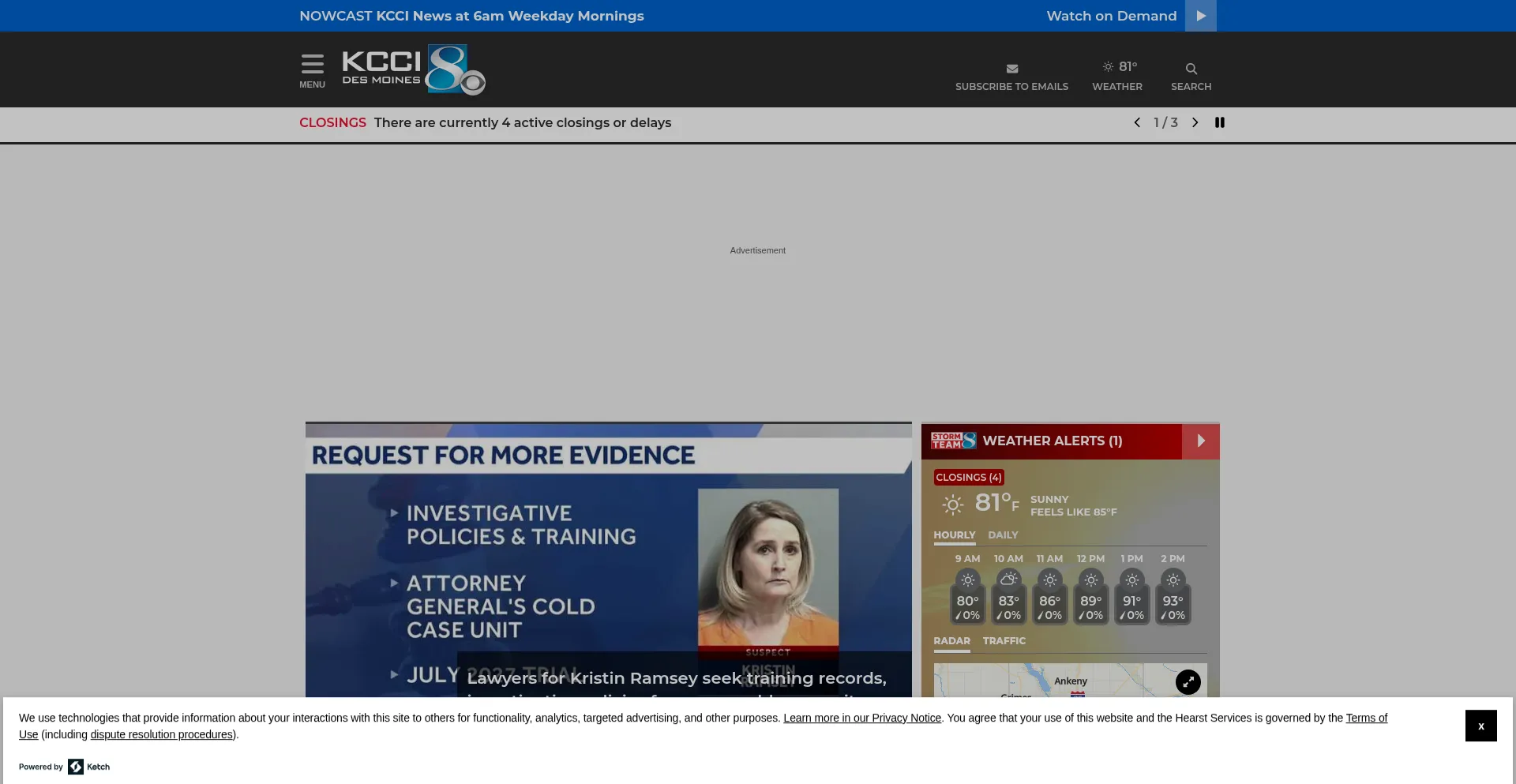Click the 9 AM 80° forecast tile
This screenshot has height=784, width=1516.
coord(967,589)
